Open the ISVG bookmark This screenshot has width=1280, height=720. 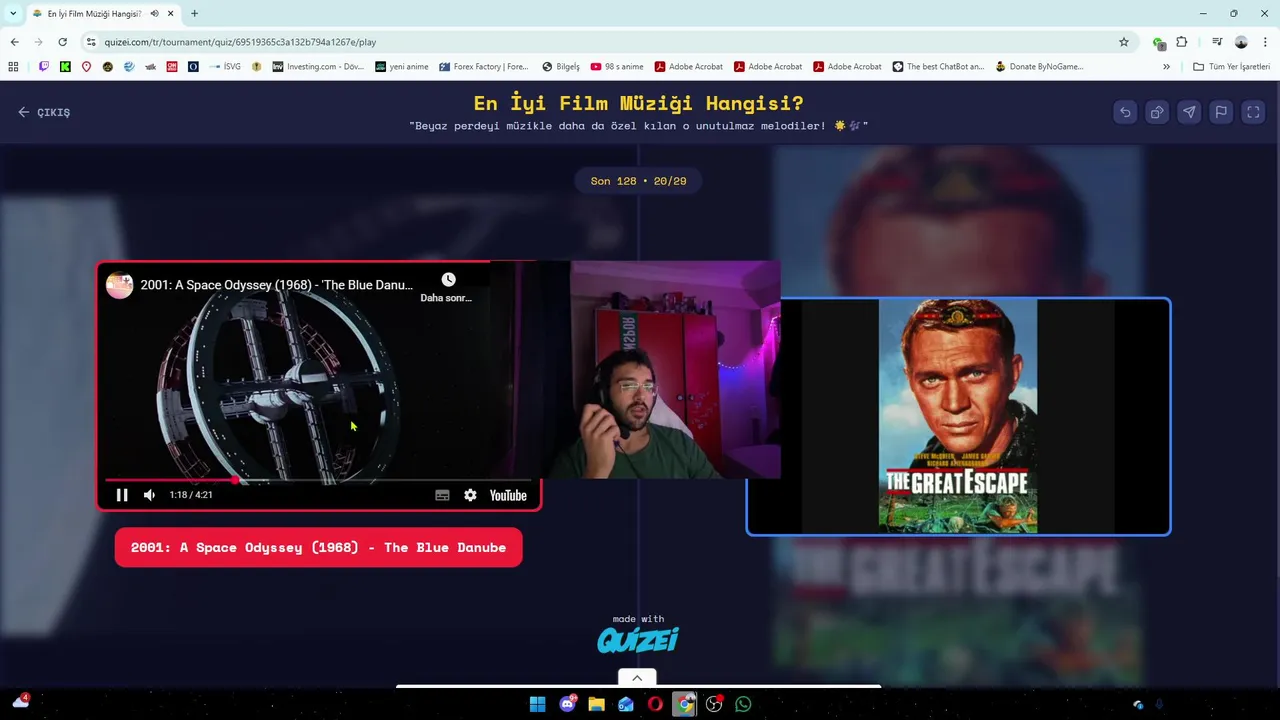point(224,67)
